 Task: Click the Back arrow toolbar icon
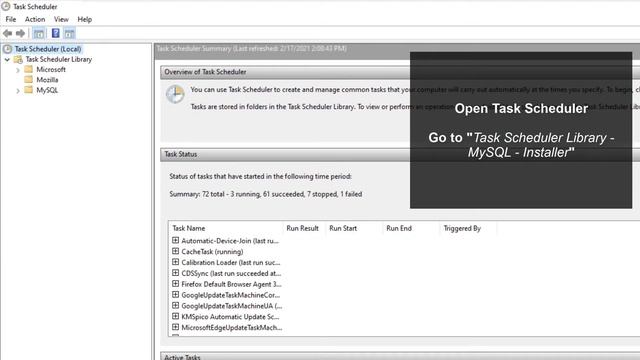pos(7,33)
